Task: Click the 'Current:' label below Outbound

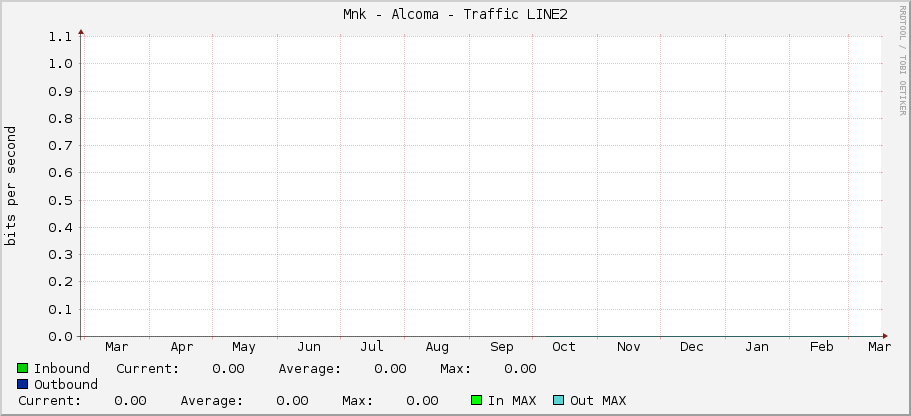Action: [x=49, y=400]
